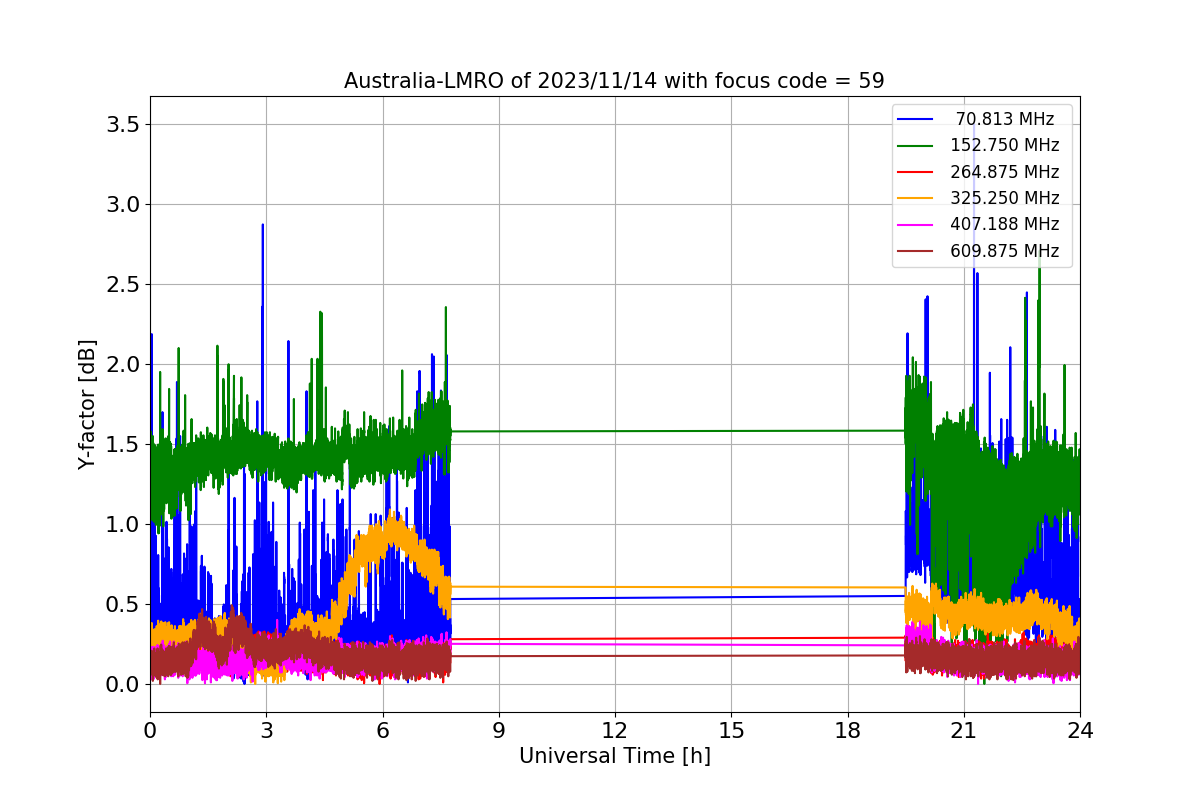
Task: Click the 2.5 tick label on y-axis
Action: tap(122, 285)
